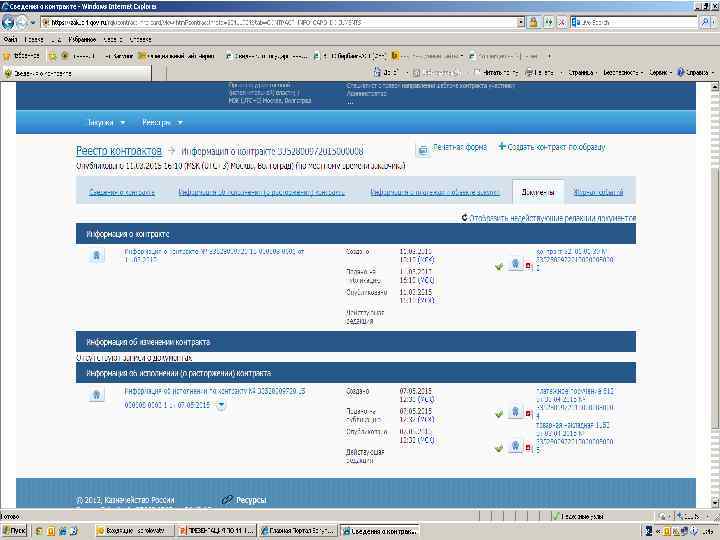Click the document icon in 'Информация о контракте' row
The height and width of the screenshot is (540, 720).
pyautogui.click(x=96, y=255)
